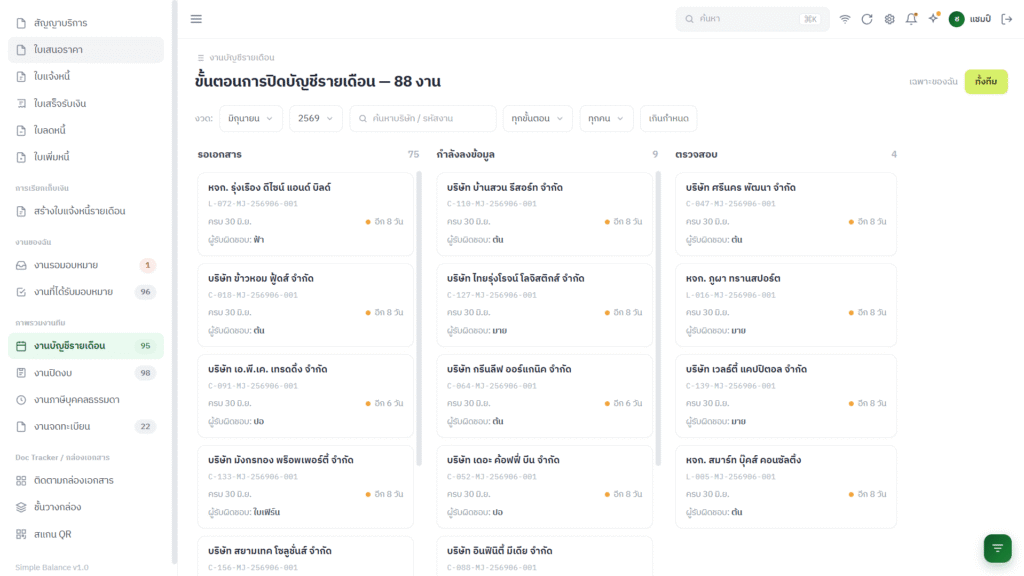Click the รอเอกสาร column scrollbar

tap(419, 318)
